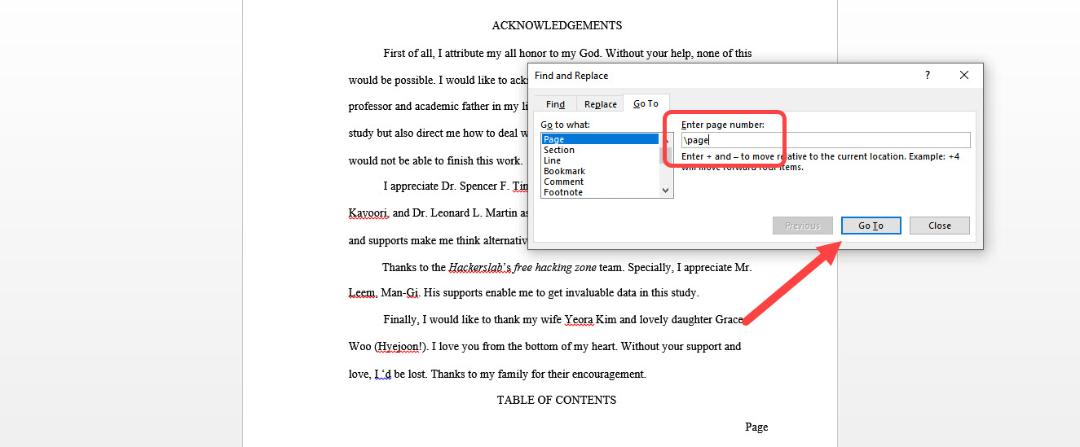Click the word Page below the contents heading
This screenshot has height=447, width=1080.
(x=756, y=427)
